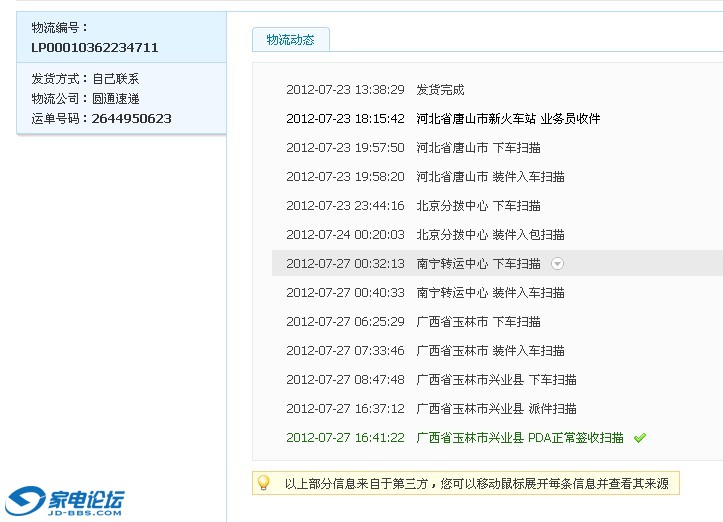The width and height of the screenshot is (723, 522).
Task: Click the 南宁转运中心 装件入车扫描 entry
Action: (x=490, y=293)
